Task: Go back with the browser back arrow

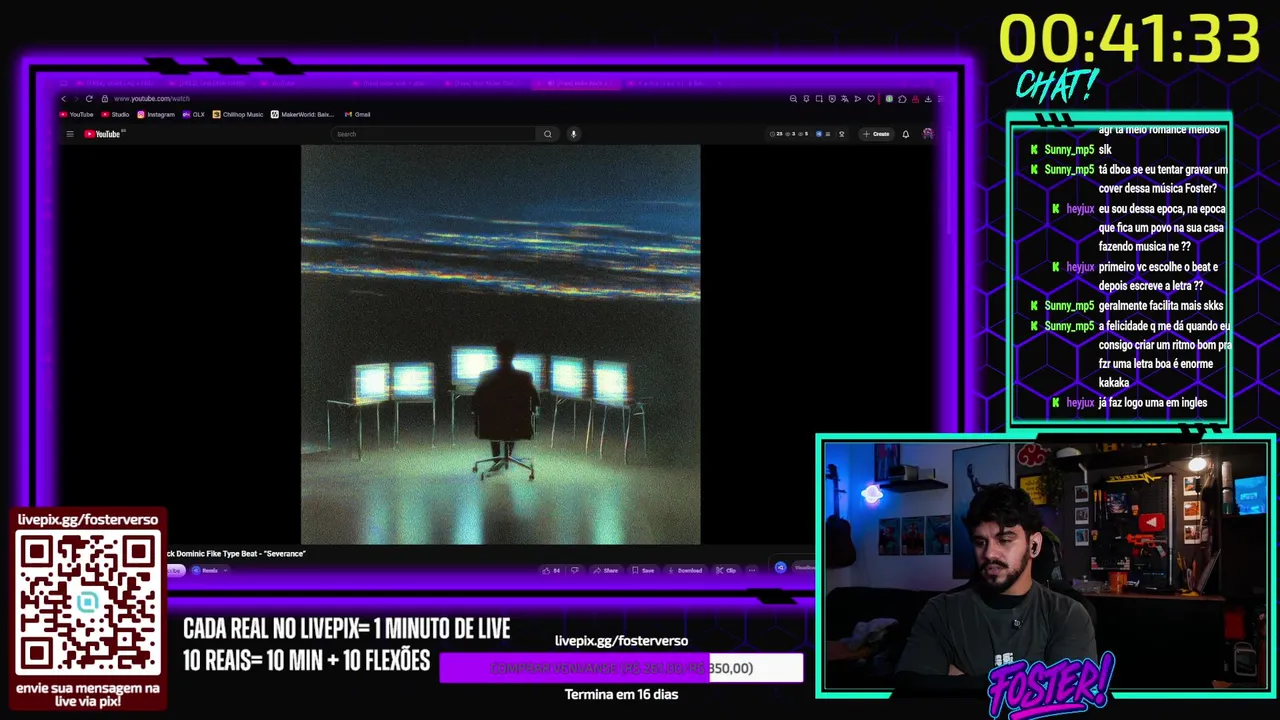Action: [63, 99]
